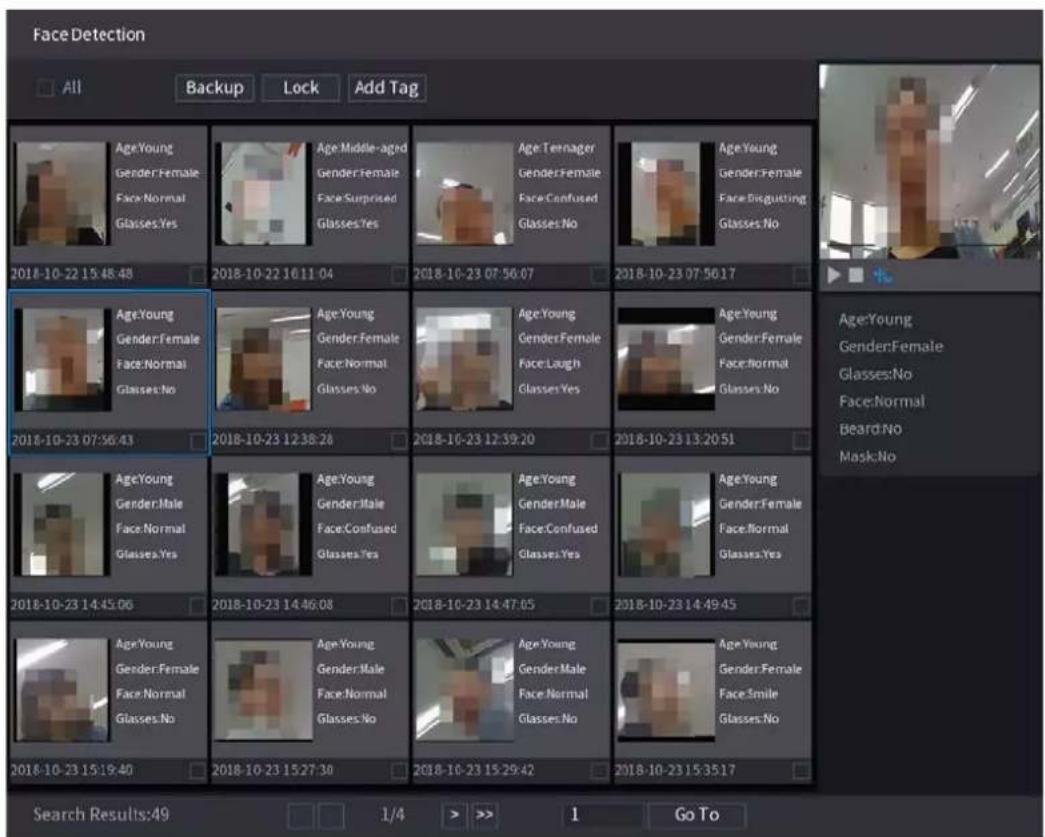The image size is (1045, 837).
Task: Focus the page number input field
Action: point(602,814)
